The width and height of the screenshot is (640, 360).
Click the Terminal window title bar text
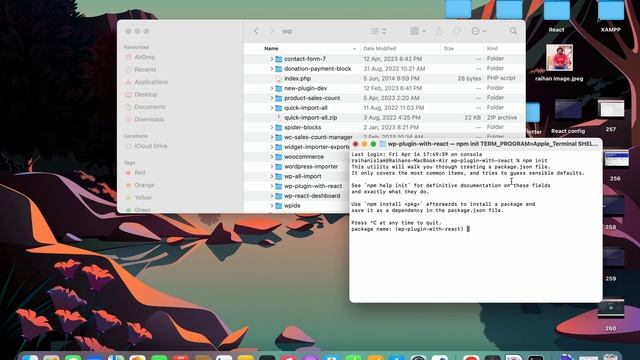coord(493,144)
